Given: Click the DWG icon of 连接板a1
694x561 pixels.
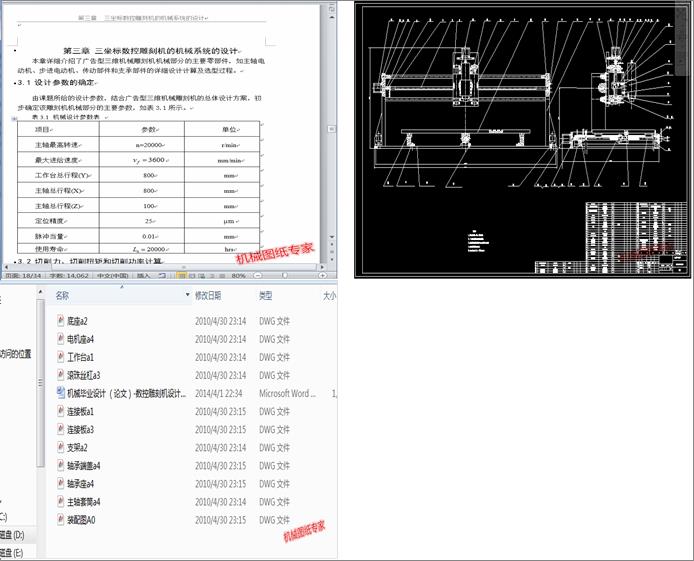Looking at the screenshot, I should tap(61, 411).
